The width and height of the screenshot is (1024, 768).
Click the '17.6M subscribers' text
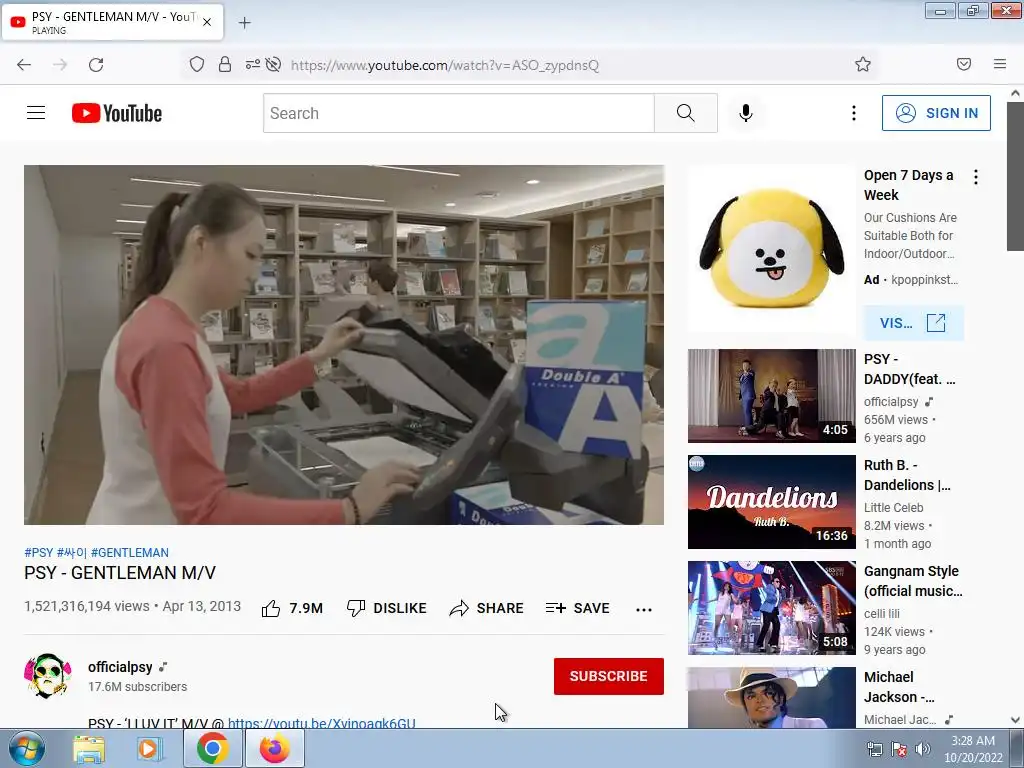click(138, 686)
